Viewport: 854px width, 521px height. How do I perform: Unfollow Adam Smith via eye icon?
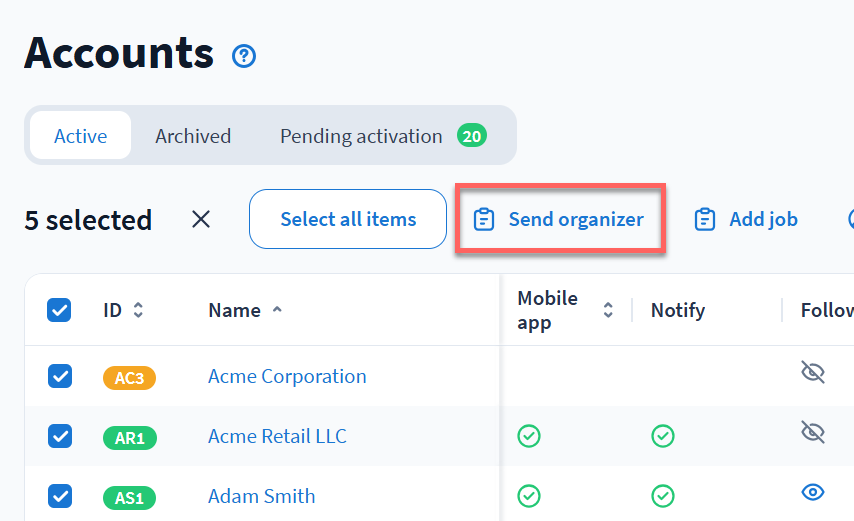pyautogui.click(x=813, y=492)
